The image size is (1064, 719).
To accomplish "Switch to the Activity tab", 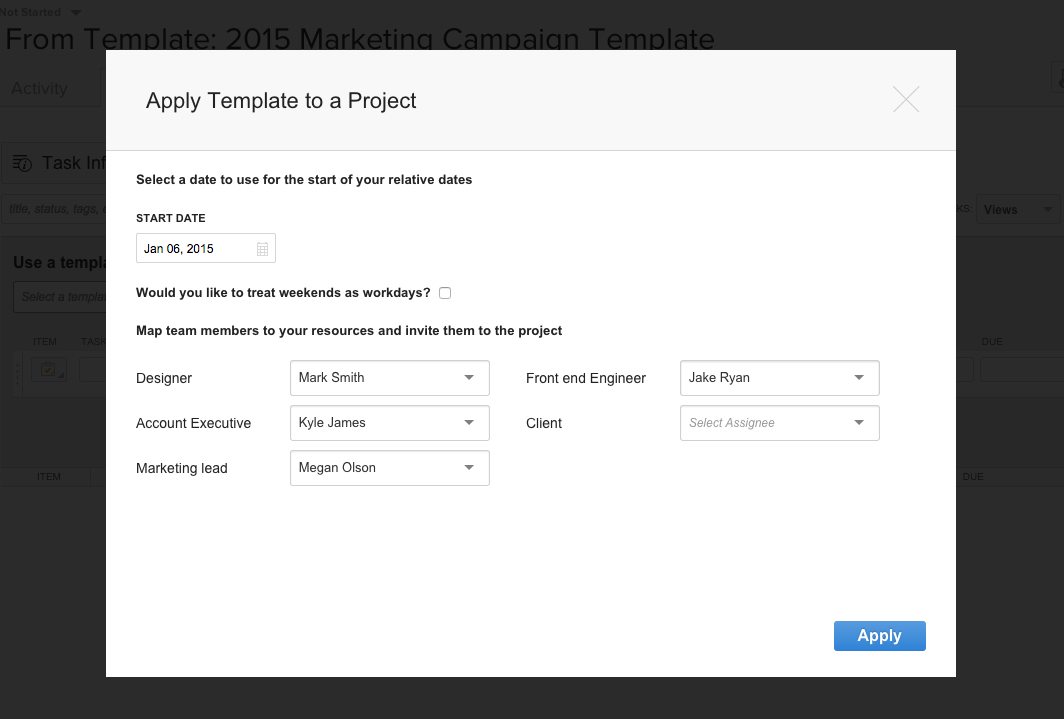I will coord(39,88).
